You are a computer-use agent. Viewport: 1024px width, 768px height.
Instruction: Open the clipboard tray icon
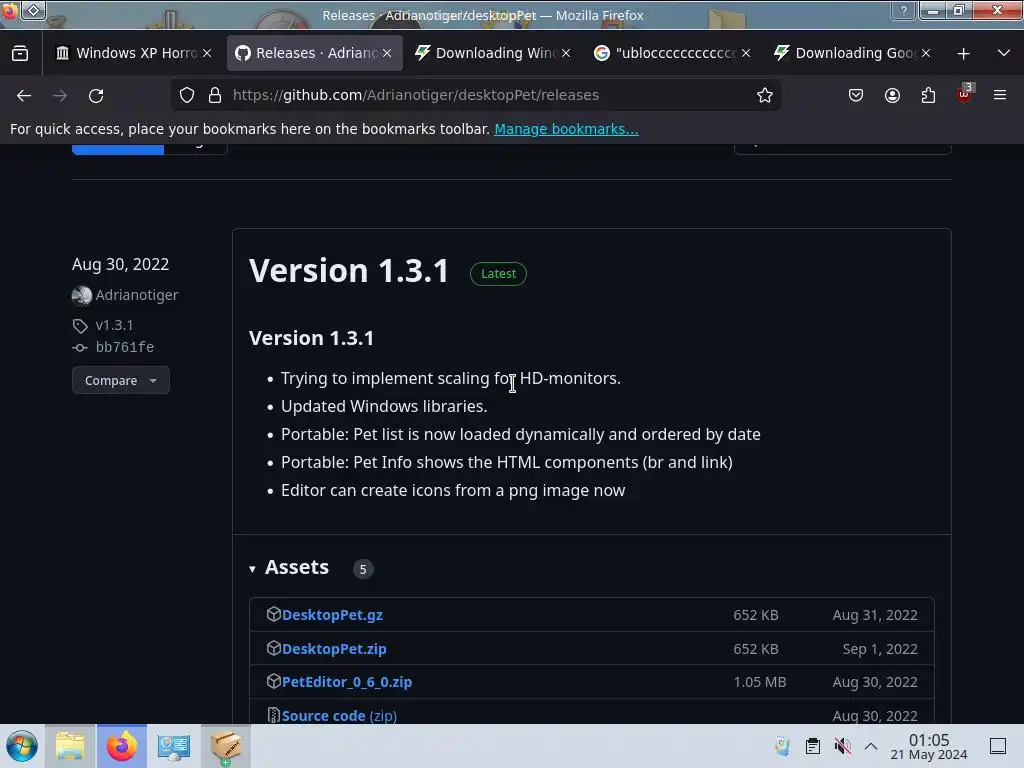click(812, 746)
